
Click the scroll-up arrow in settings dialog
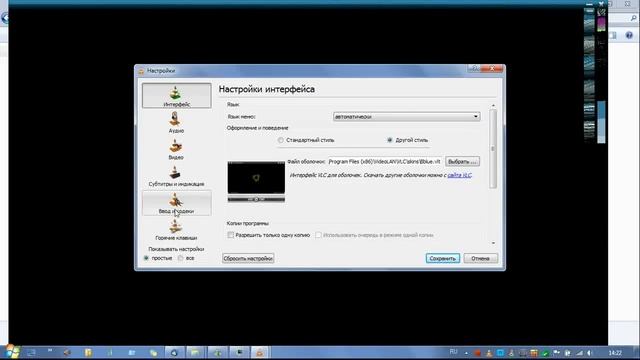click(493, 105)
